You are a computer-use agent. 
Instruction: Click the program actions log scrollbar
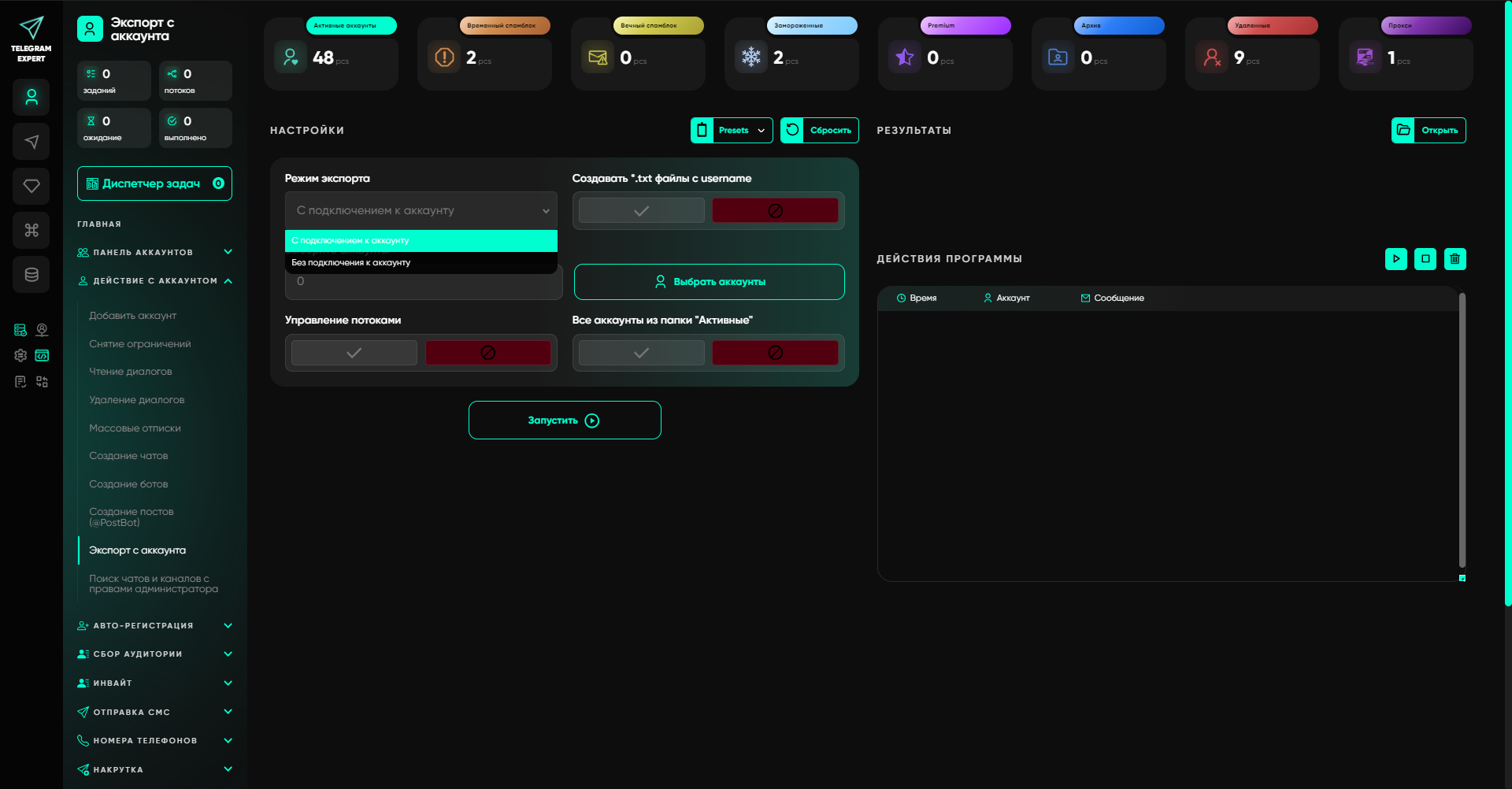1462,430
